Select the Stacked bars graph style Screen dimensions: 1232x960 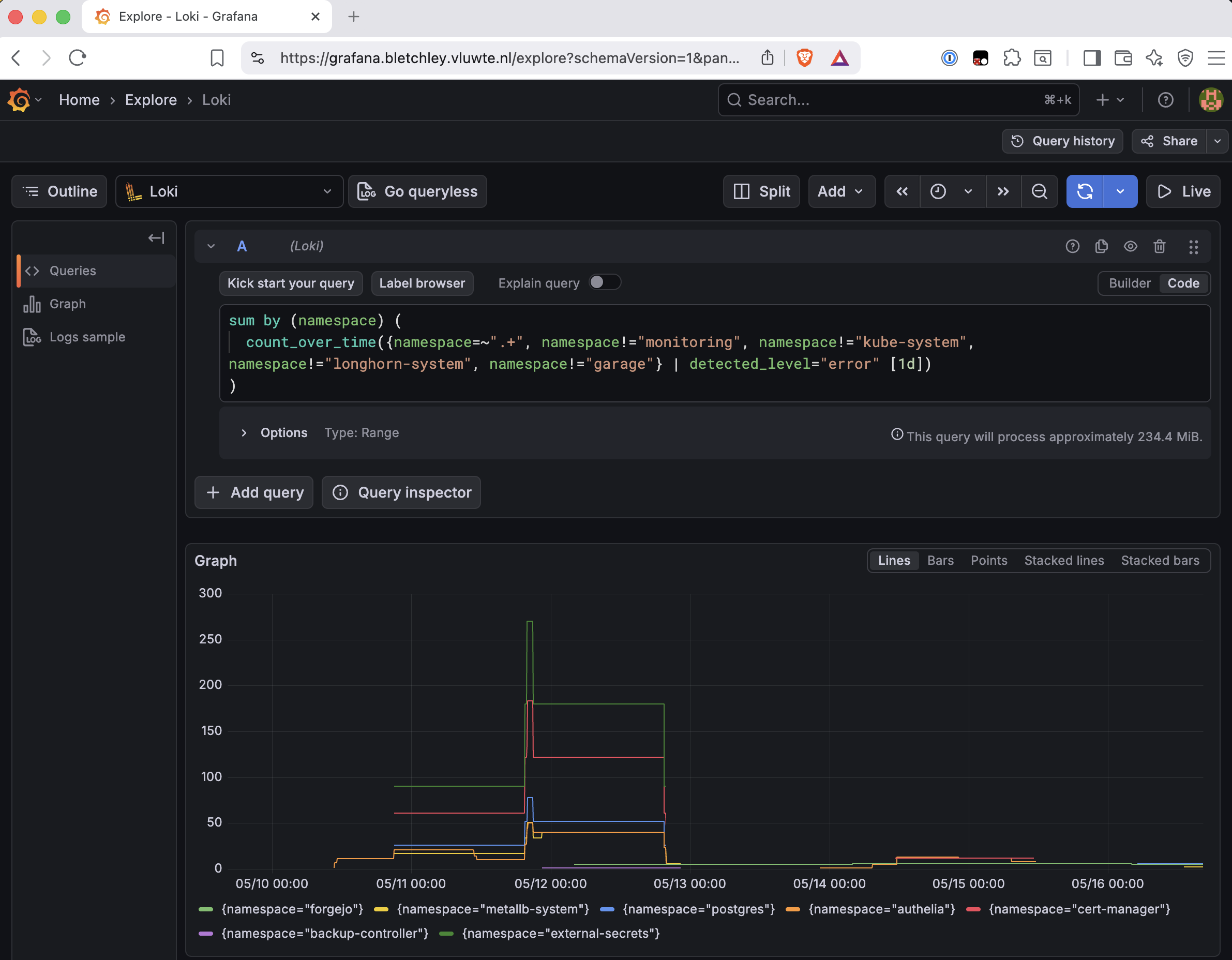[1160, 560]
